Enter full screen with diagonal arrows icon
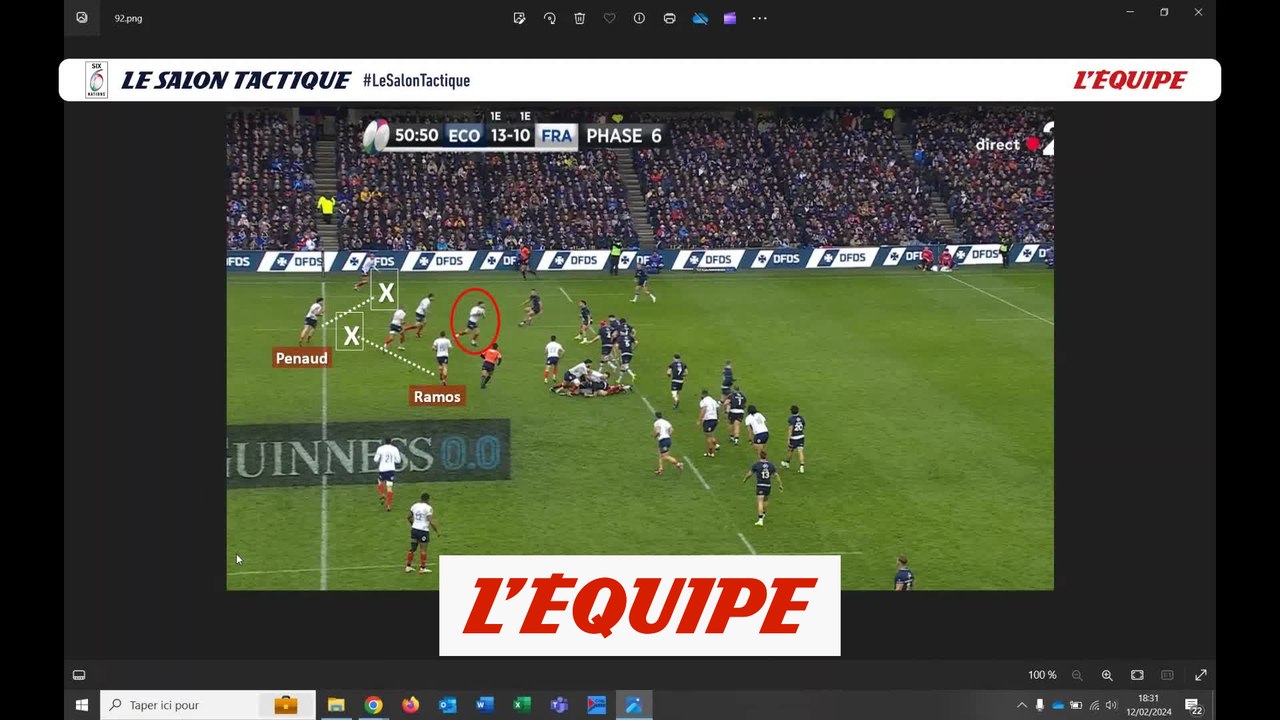This screenshot has width=1280, height=720. [1201, 675]
